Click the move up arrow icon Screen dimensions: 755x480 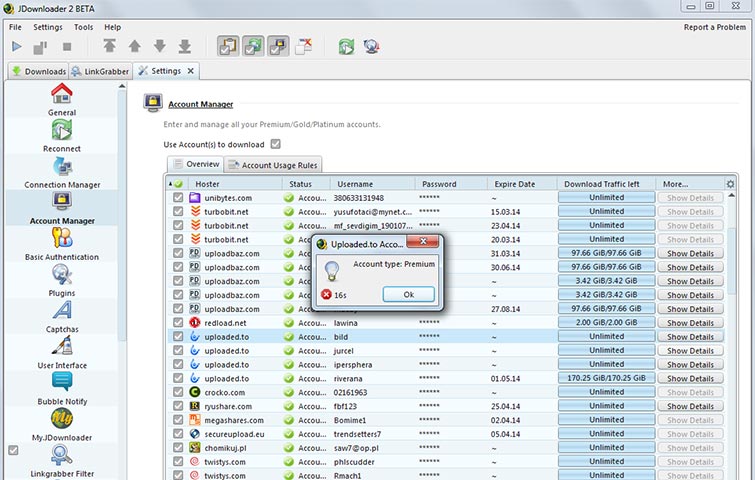pyautogui.click(x=135, y=46)
